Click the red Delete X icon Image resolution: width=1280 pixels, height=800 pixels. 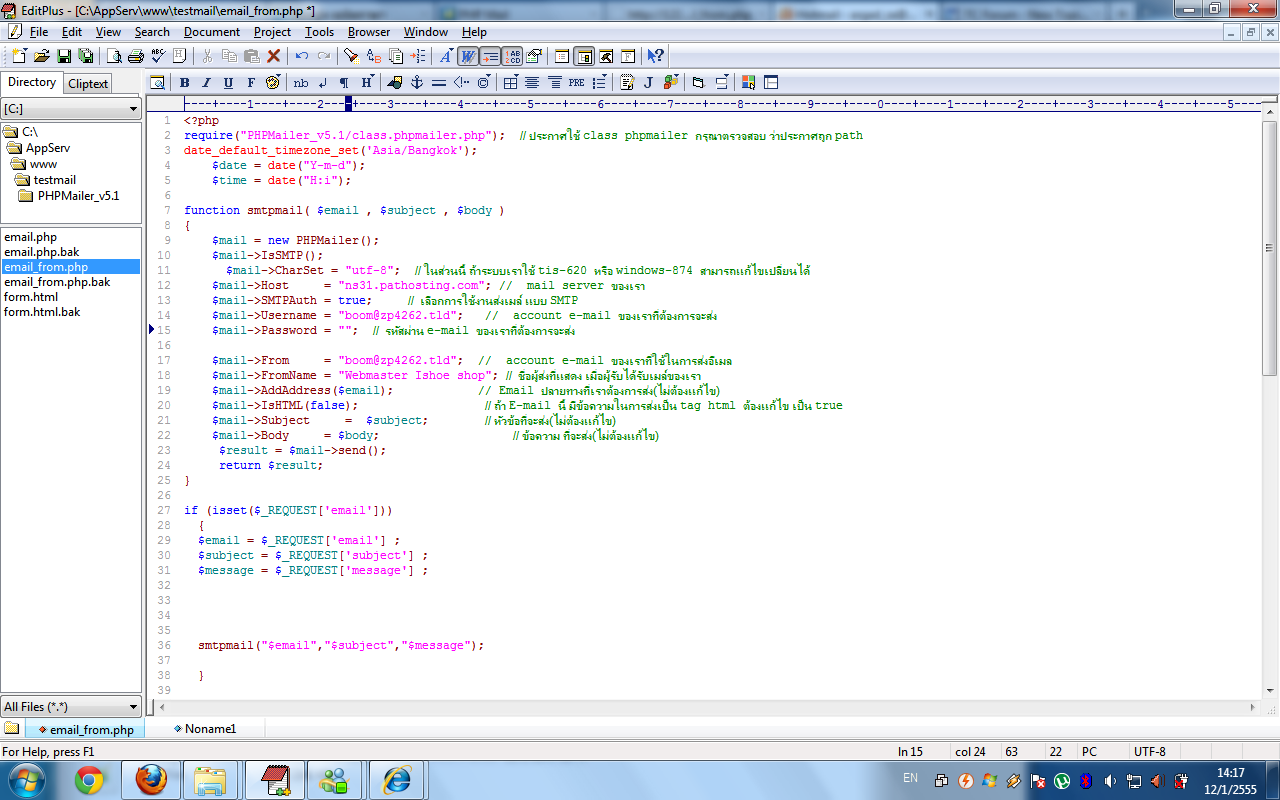[273, 56]
